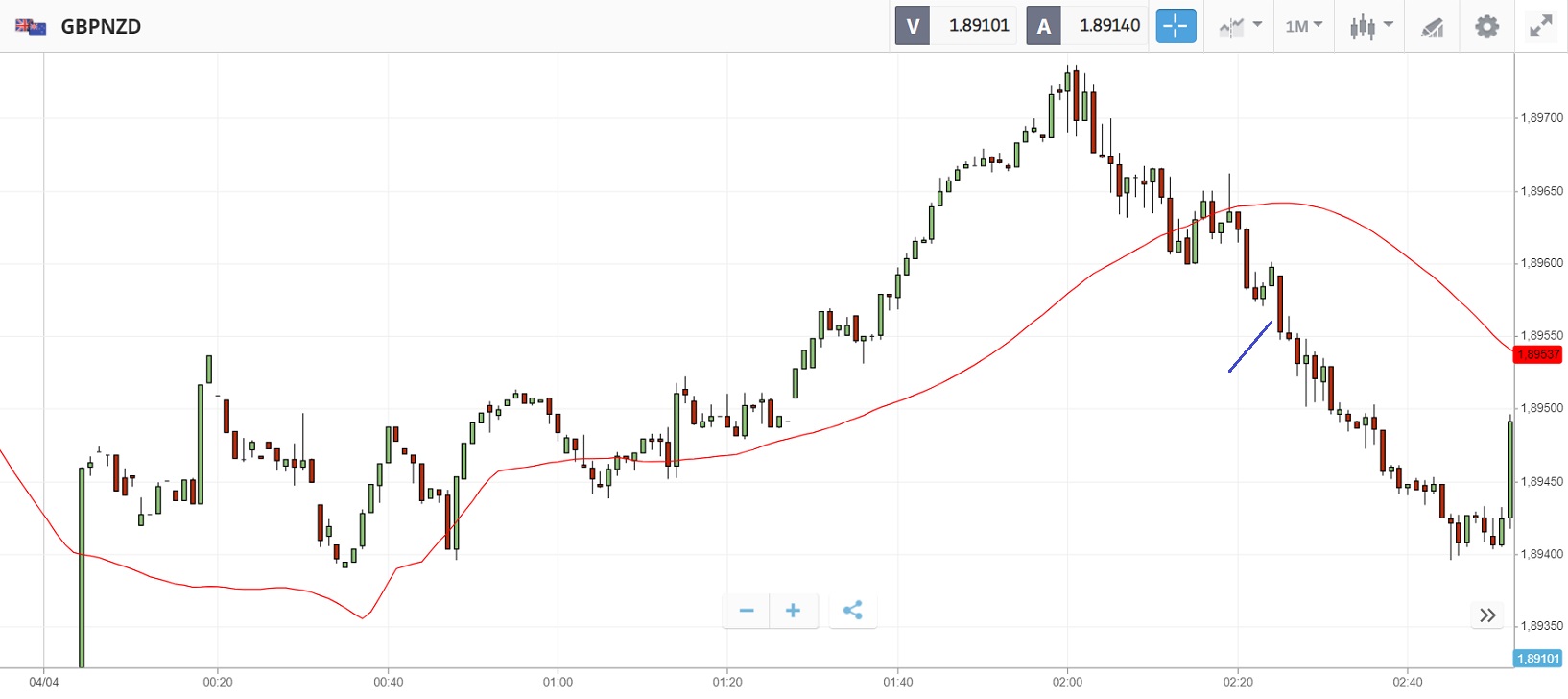Click the 02:00 time axis marker
The image size is (1568, 699).
coord(1067,682)
